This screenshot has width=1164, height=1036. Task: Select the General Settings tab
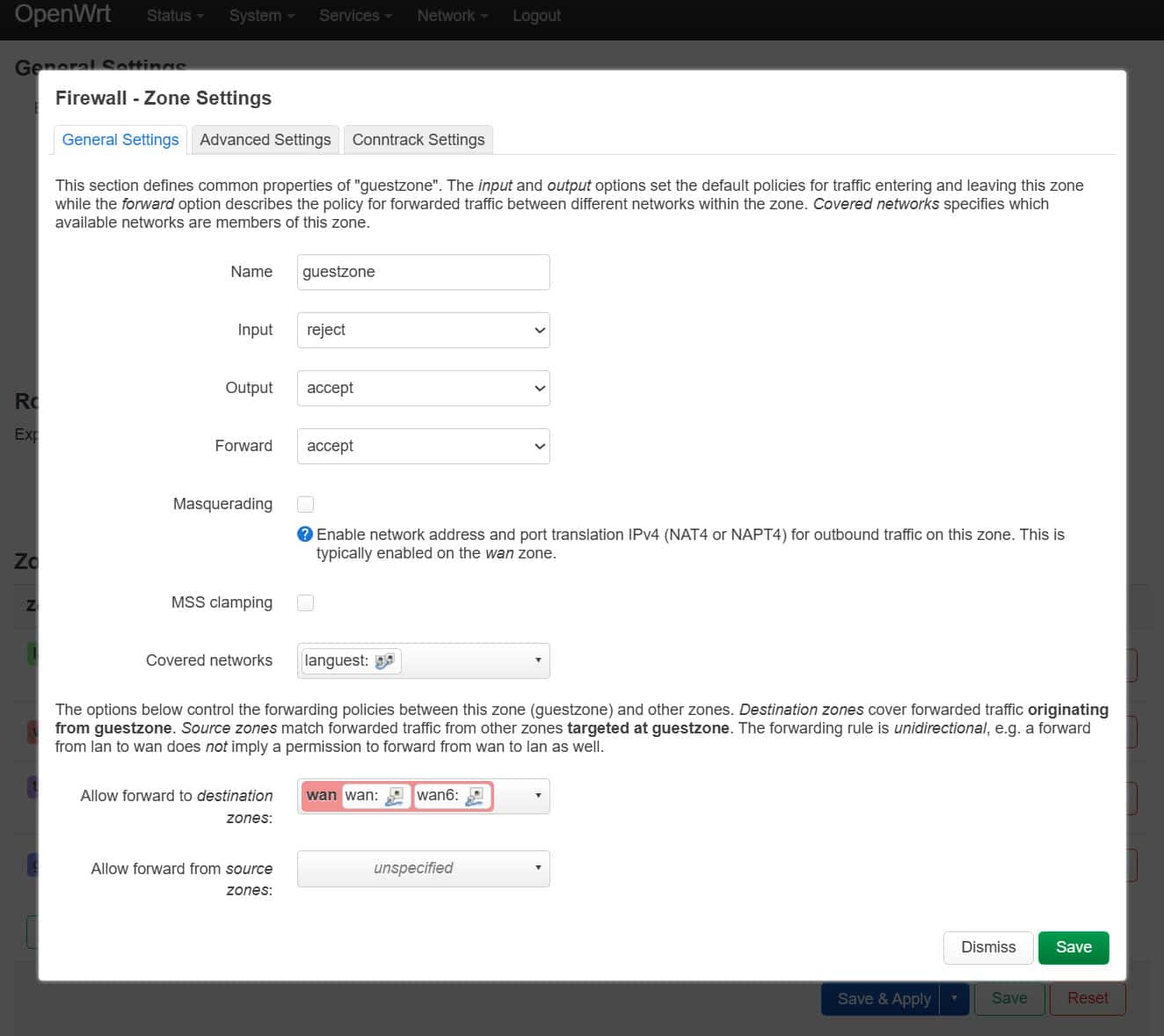pyautogui.click(x=120, y=140)
